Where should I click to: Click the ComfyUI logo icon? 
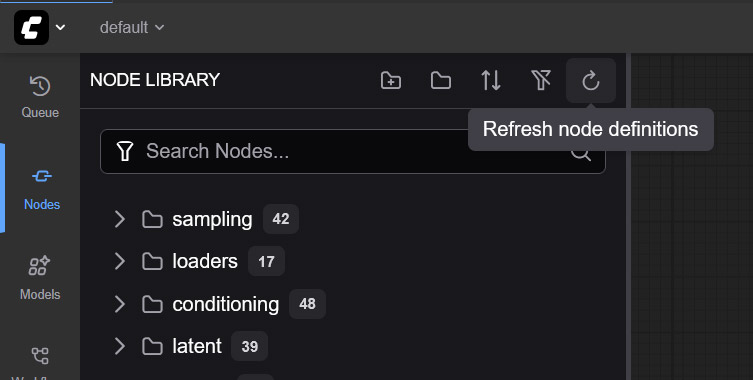31,27
